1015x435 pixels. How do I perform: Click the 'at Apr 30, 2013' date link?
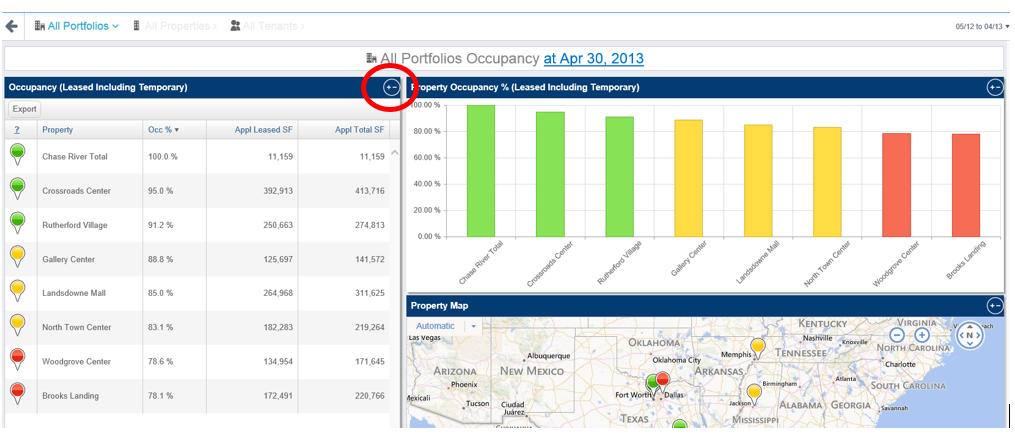(x=594, y=59)
